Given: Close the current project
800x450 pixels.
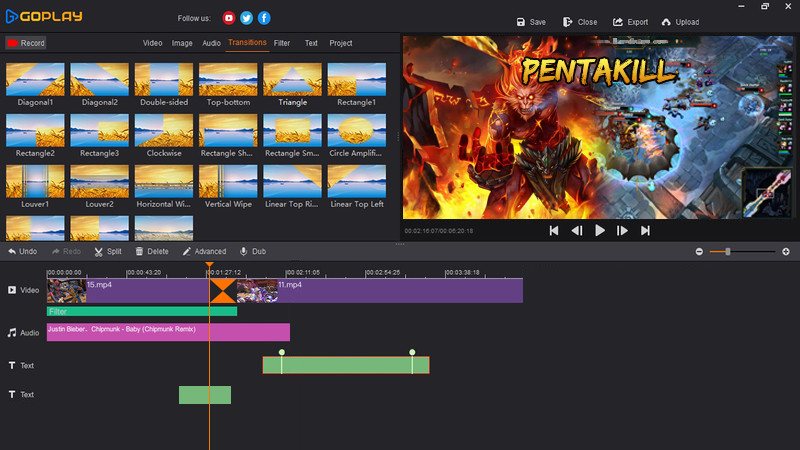Looking at the screenshot, I should coord(580,22).
